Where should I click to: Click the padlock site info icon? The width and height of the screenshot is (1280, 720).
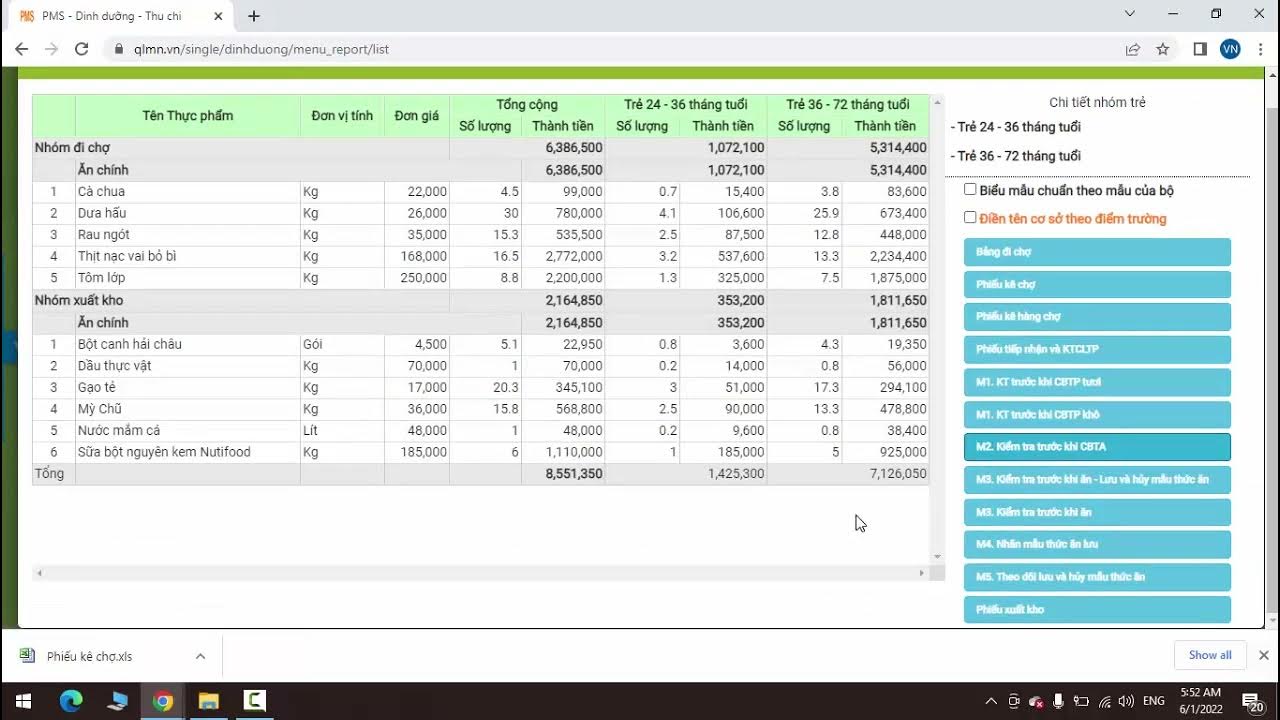[x=119, y=49]
